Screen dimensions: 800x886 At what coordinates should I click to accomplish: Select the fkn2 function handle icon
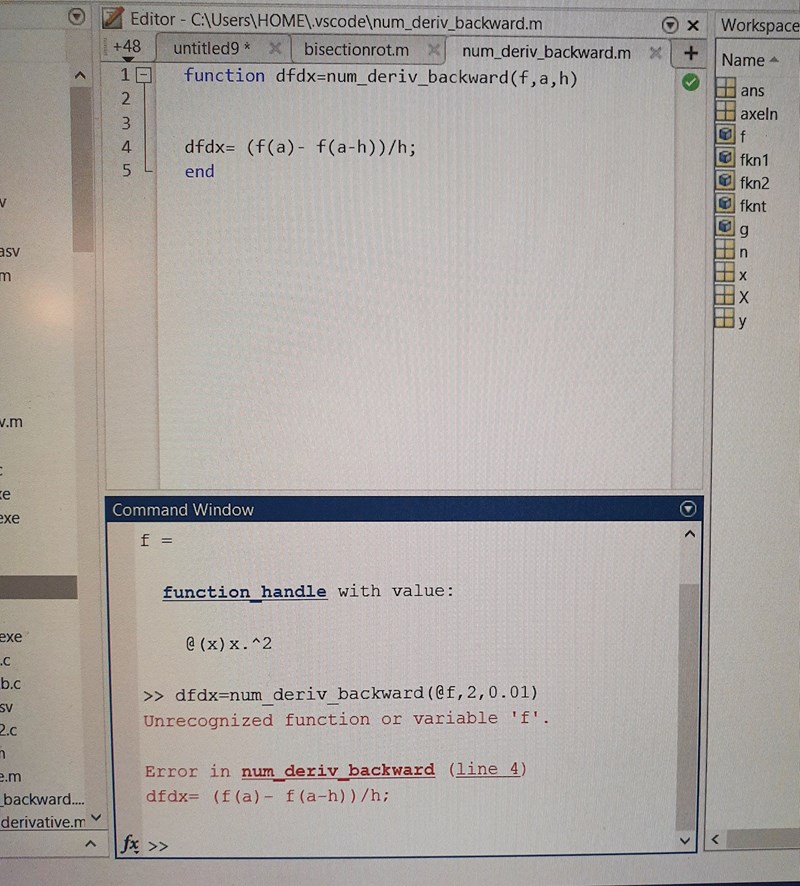pyautogui.click(x=726, y=182)
